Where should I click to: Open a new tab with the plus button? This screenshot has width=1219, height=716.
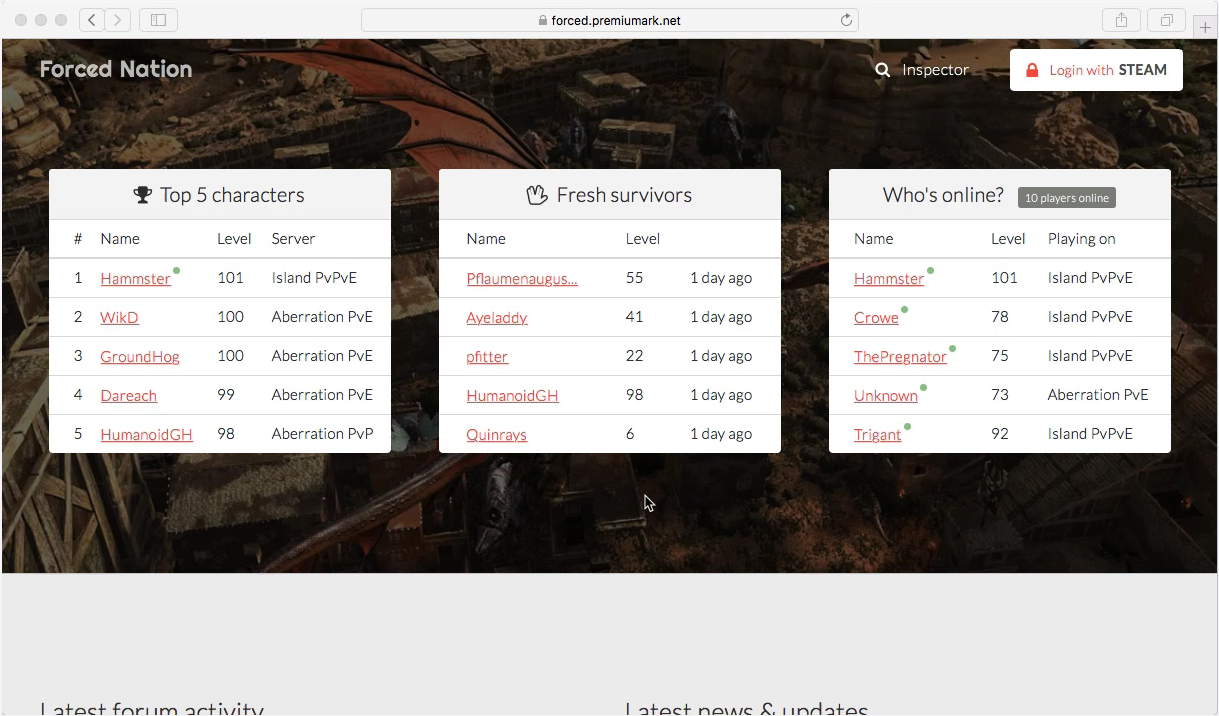(x=1205, y=27)
